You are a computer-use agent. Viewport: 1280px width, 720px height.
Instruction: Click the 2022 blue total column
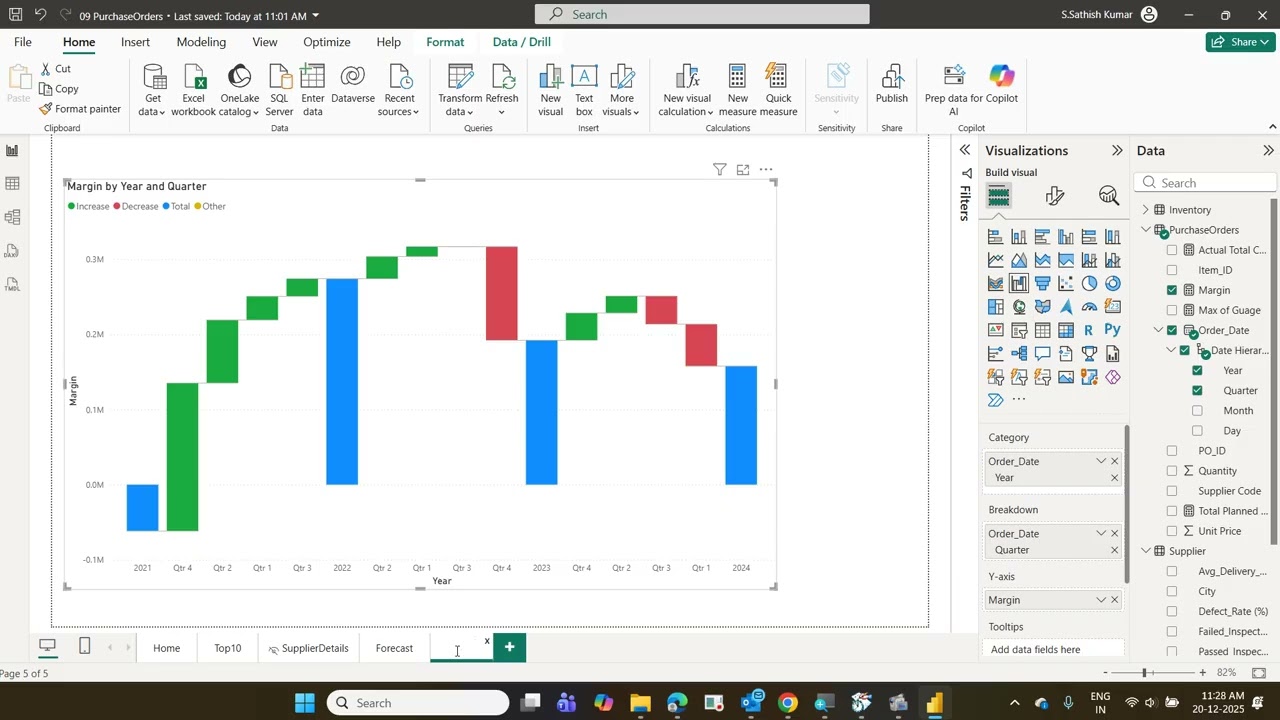342,382
